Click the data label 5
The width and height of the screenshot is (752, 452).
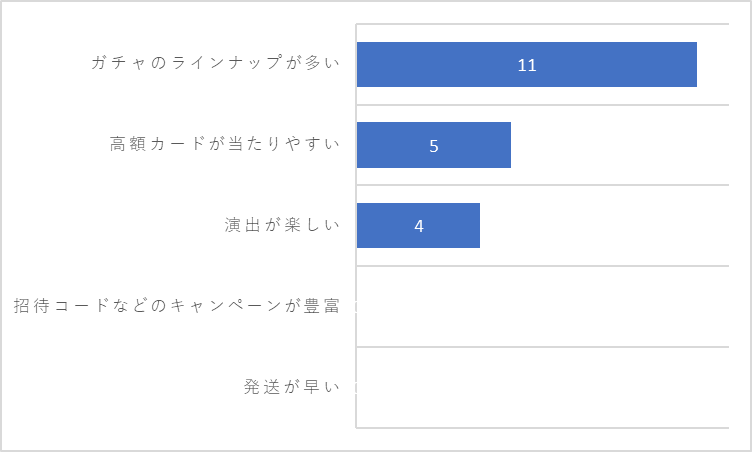point(434,146)
